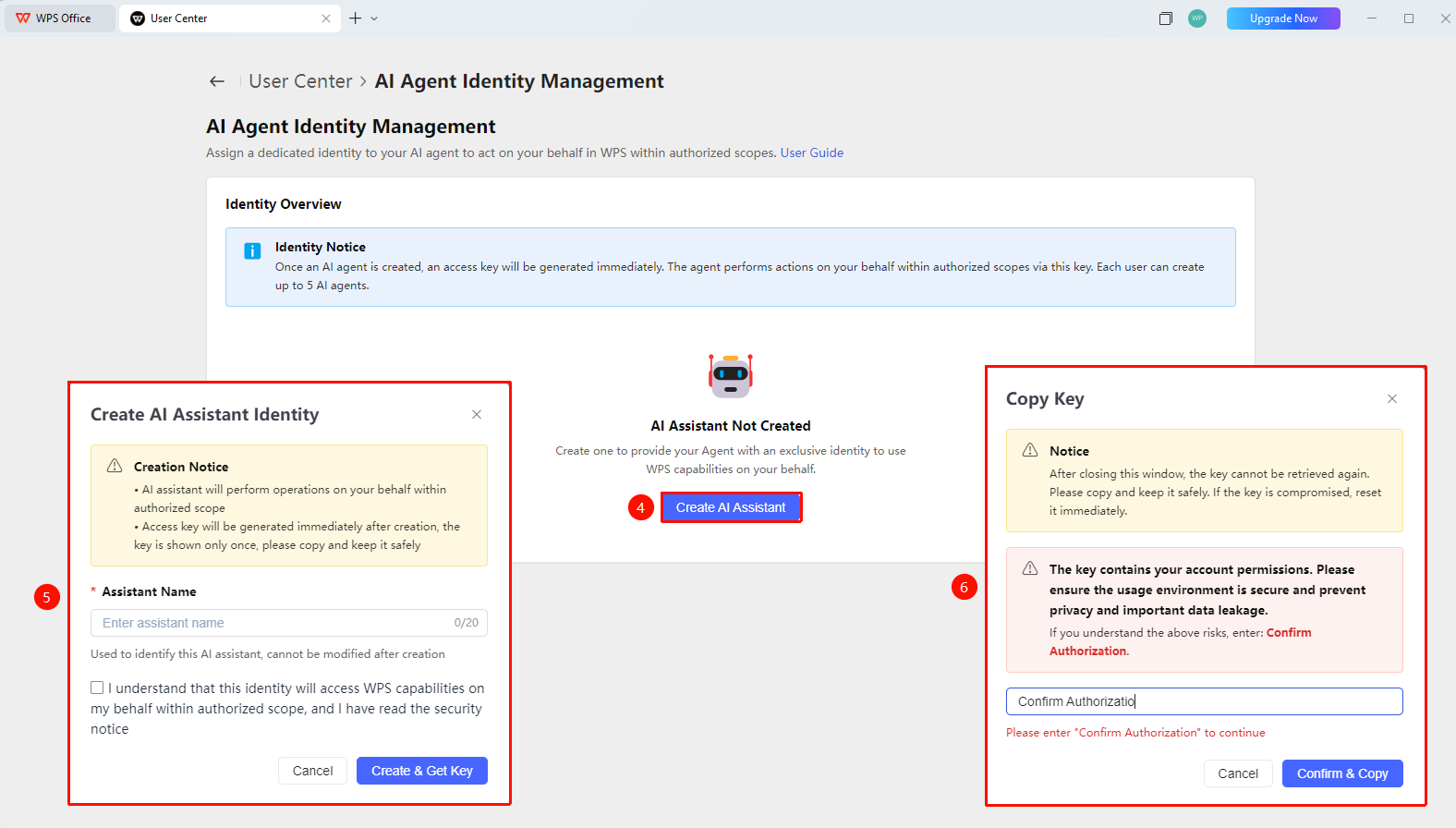Cancel the Create AI Assistant Identity dialog
This screenshot has width=1456, height=828.
tap(312, 771)
